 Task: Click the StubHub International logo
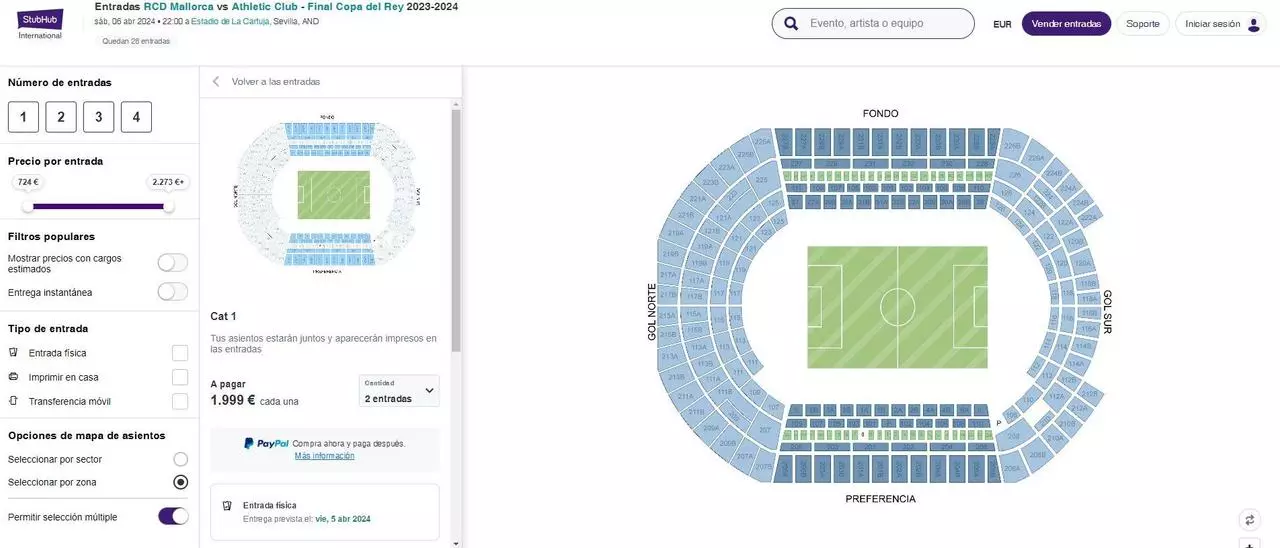40,23
